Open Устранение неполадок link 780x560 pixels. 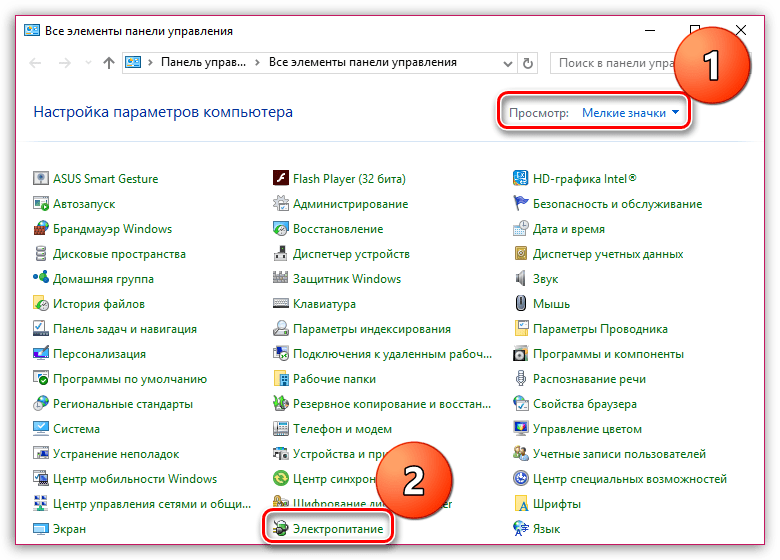(x=116, y=454)
